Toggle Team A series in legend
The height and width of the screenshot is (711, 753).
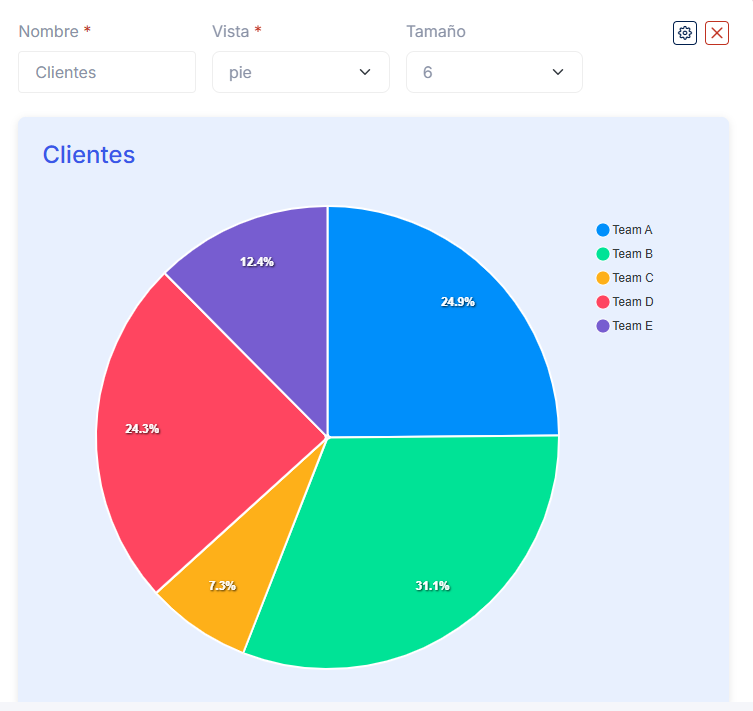[632, 230]
